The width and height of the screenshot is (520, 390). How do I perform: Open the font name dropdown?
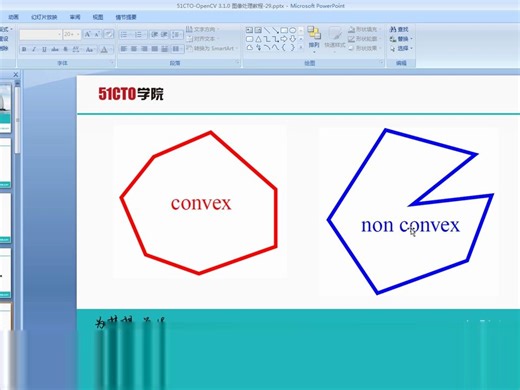coord(60,34)
